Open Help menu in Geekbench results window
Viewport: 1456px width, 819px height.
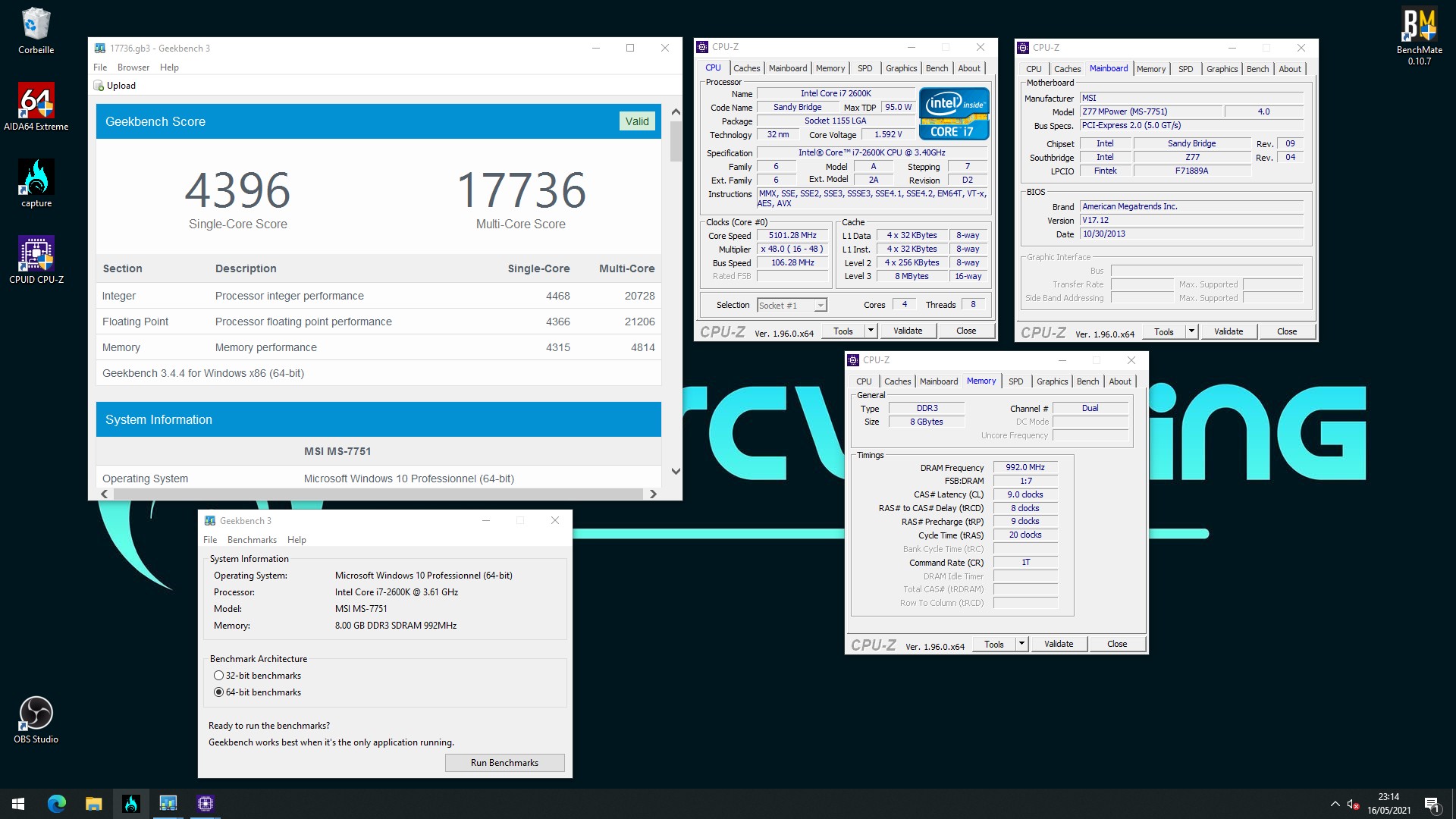pyautogui.click(x=169, y=67)
